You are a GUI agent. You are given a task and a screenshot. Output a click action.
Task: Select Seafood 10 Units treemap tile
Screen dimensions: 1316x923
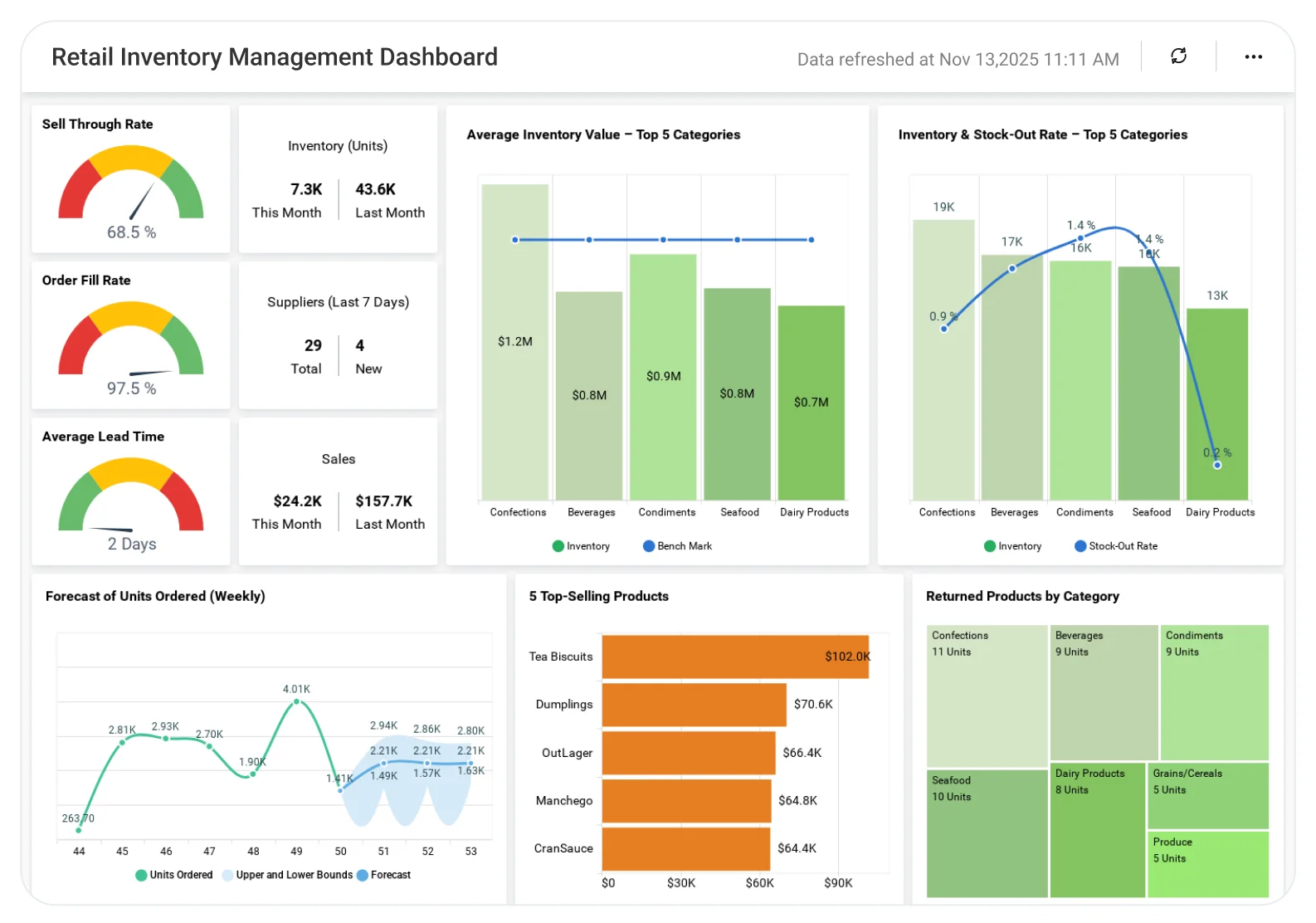[987, 833]
